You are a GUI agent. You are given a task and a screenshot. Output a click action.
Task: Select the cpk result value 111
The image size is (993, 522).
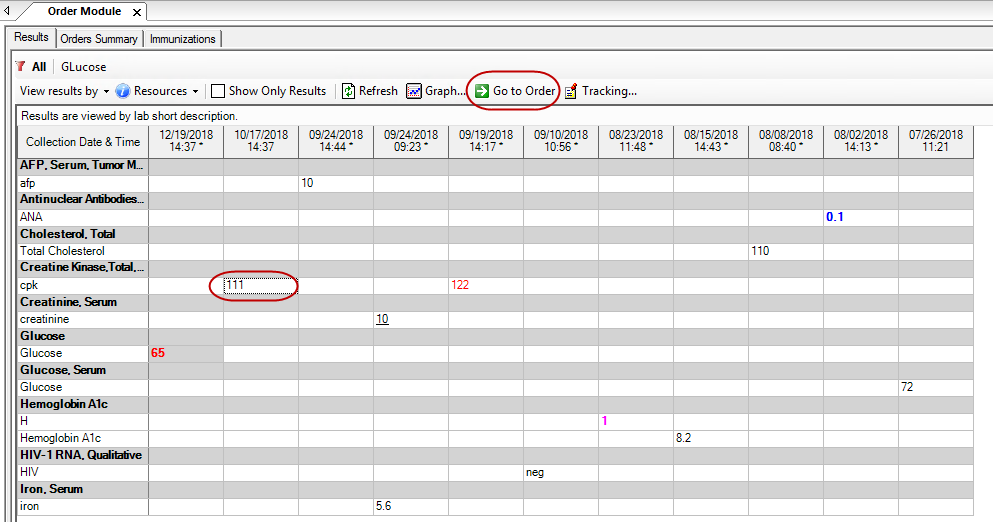(x=236, y=285)
